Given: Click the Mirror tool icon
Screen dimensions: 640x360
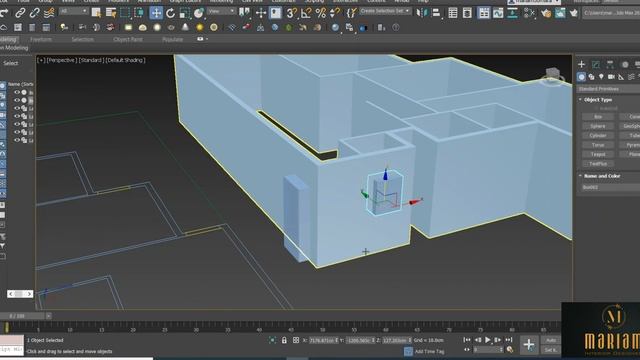Looking at the screenshot, I should [x=421, y=13].
